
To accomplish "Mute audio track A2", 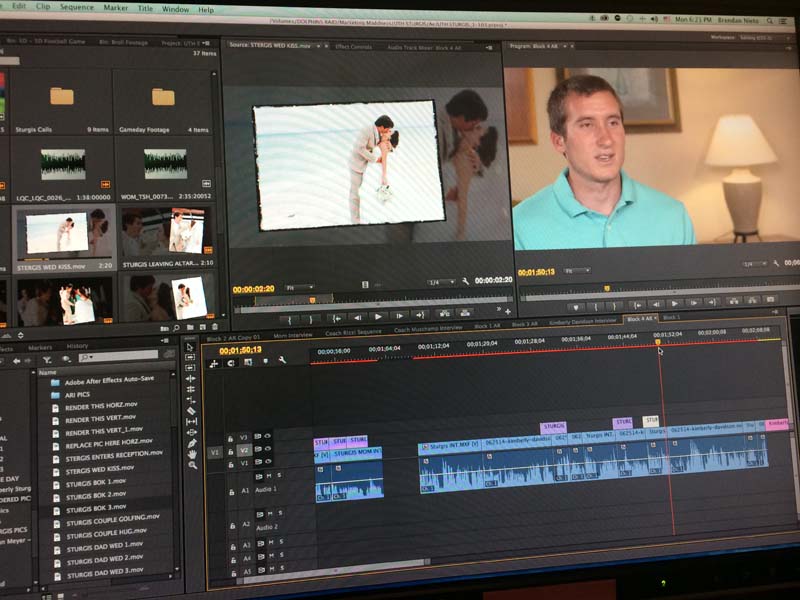I will [x=270, y=514].
